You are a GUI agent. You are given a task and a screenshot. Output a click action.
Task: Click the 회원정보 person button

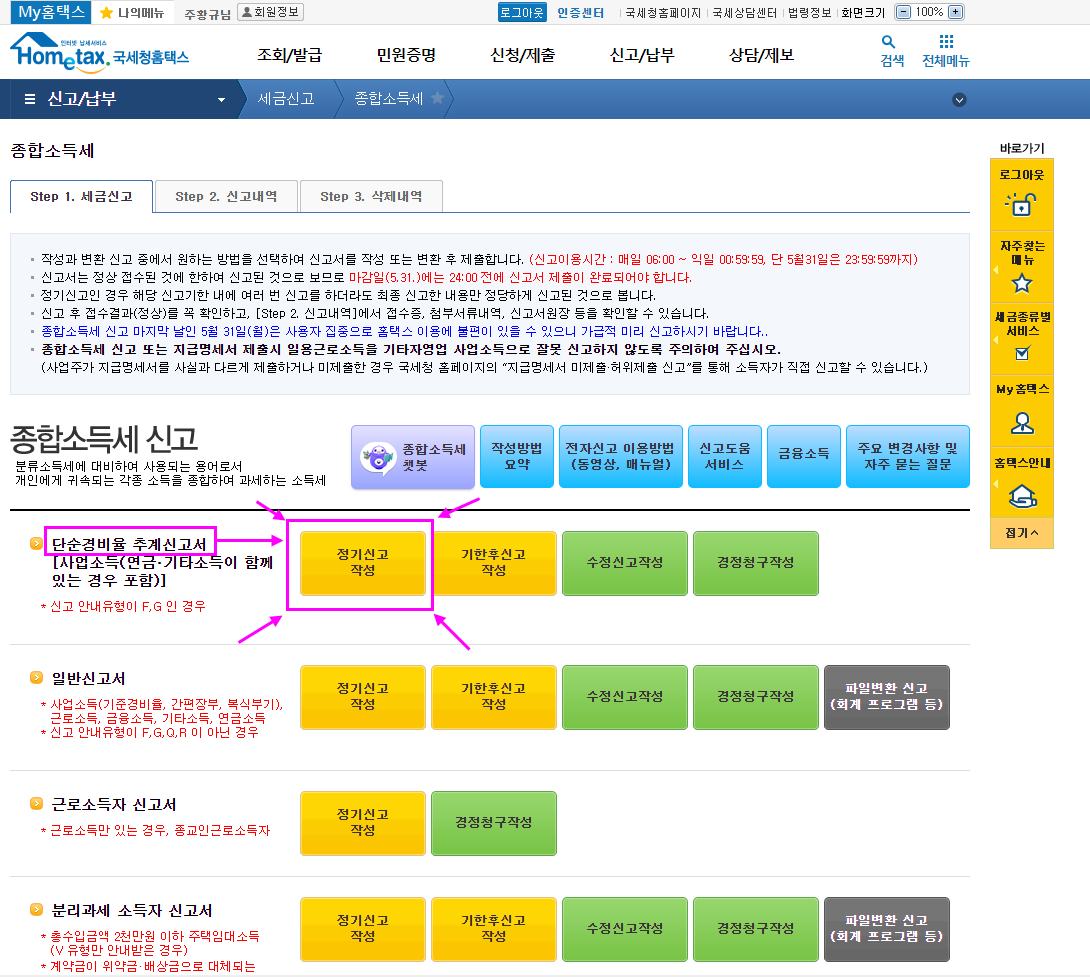270,12
